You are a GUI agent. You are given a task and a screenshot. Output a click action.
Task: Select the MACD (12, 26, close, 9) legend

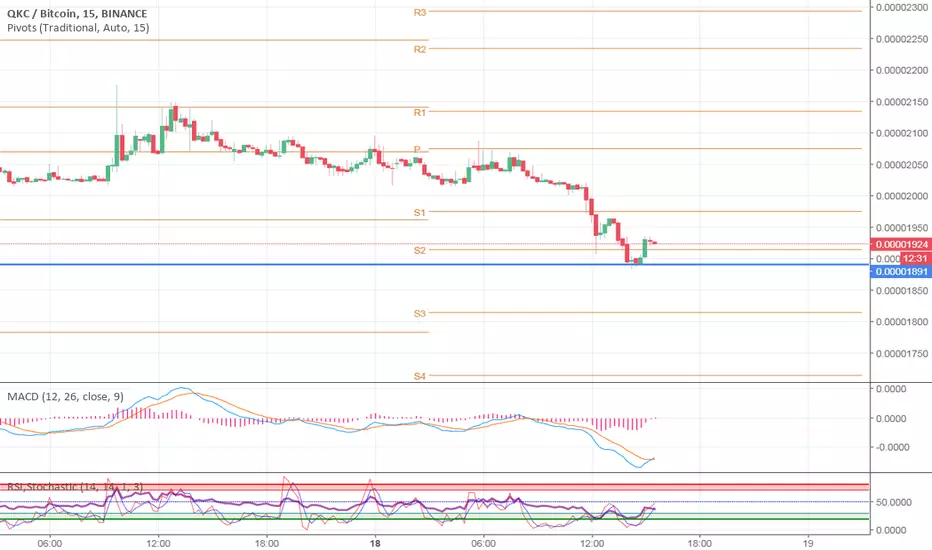[x=65, y=397]
